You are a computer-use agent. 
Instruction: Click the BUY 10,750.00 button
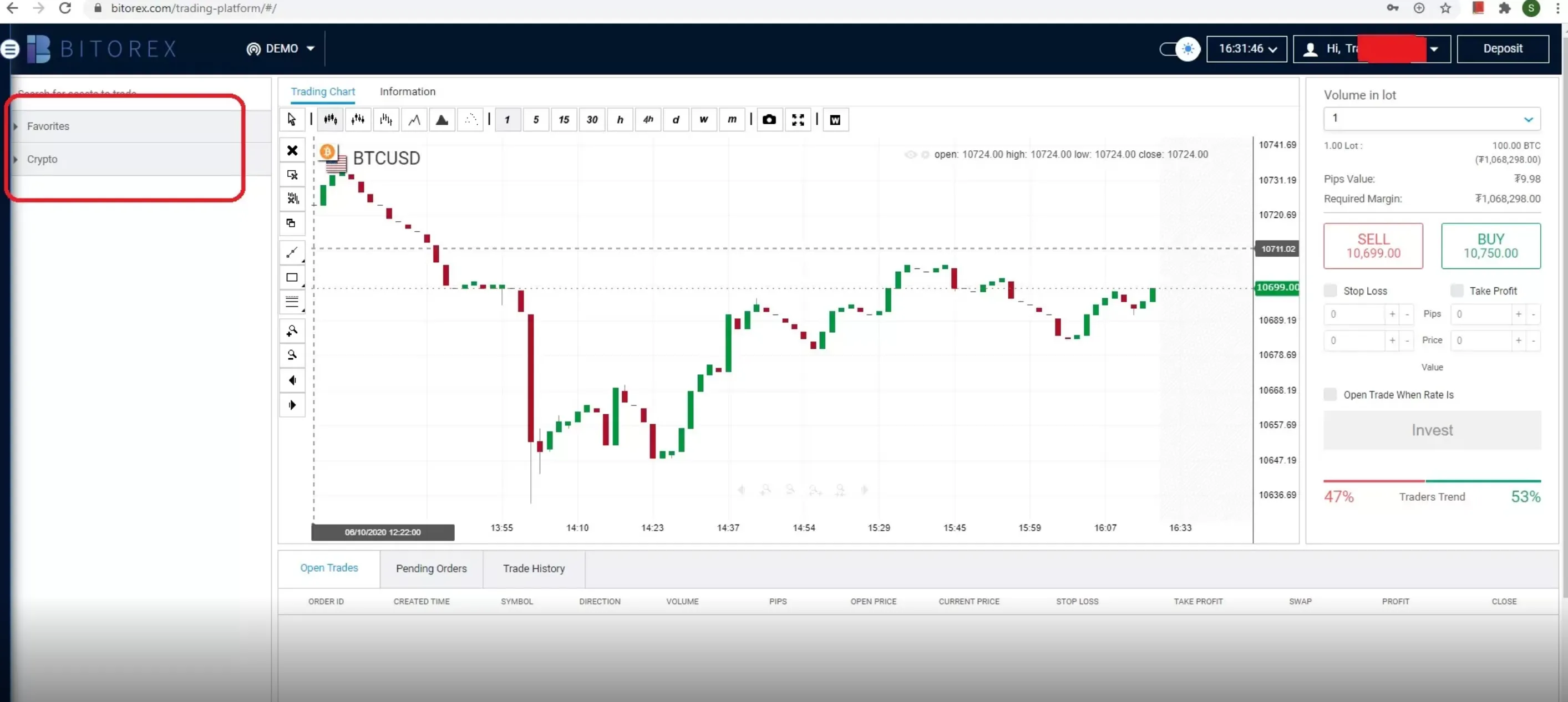click(1491, 246)
